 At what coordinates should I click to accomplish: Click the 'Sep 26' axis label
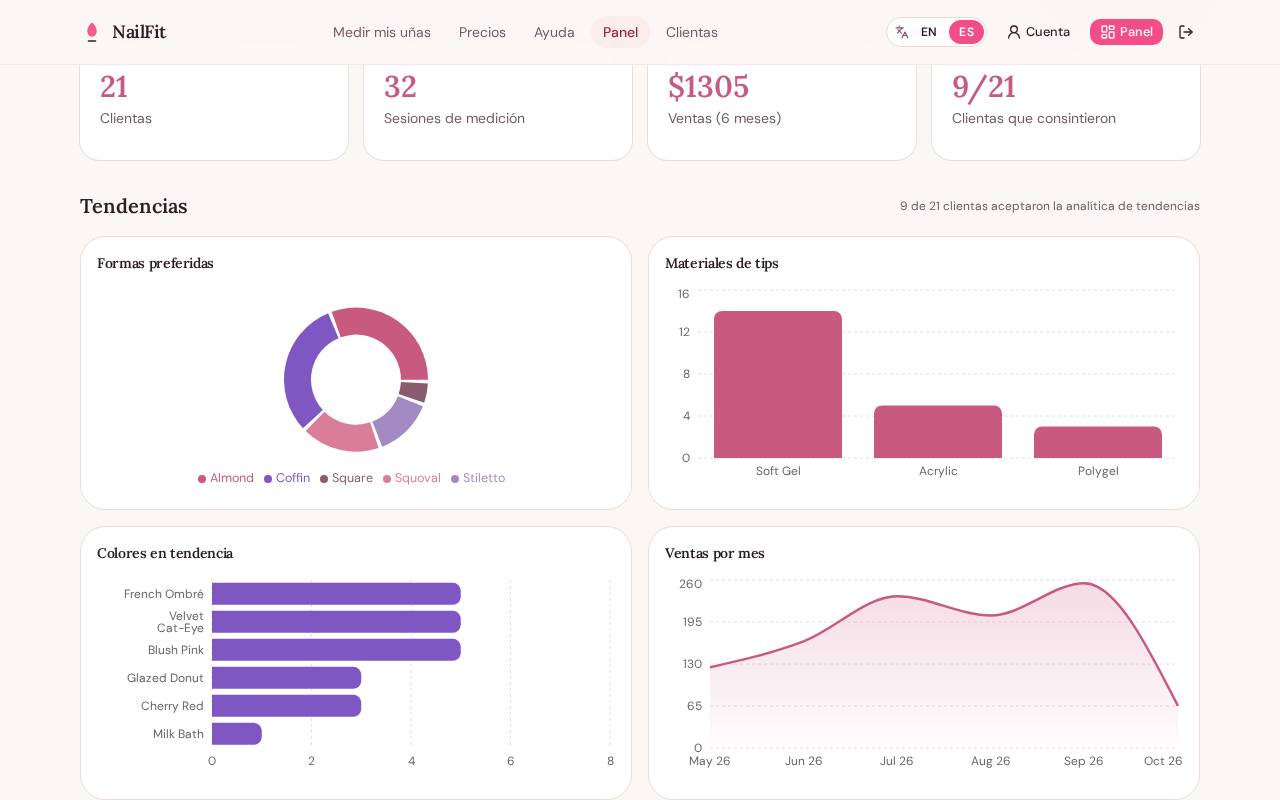(x=1084, y=761)
